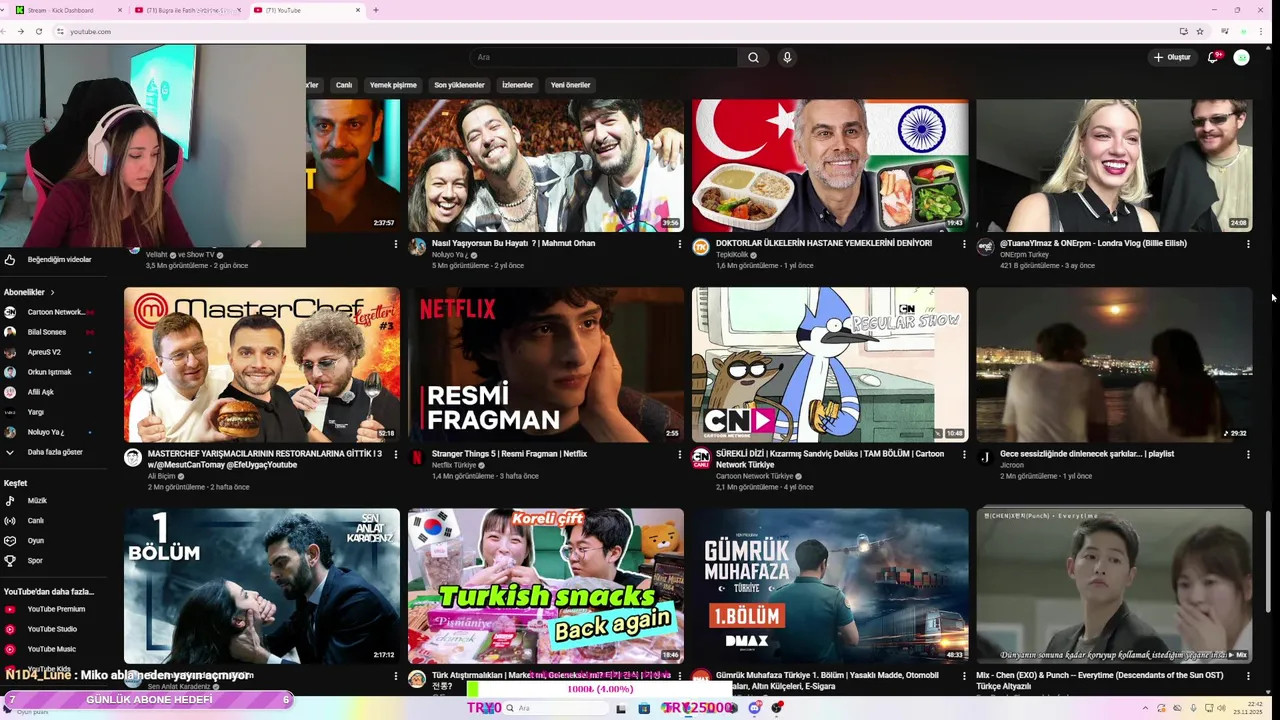Select the Son yüklenenler filter chip
1280x720 pixels.
point(459,85)
